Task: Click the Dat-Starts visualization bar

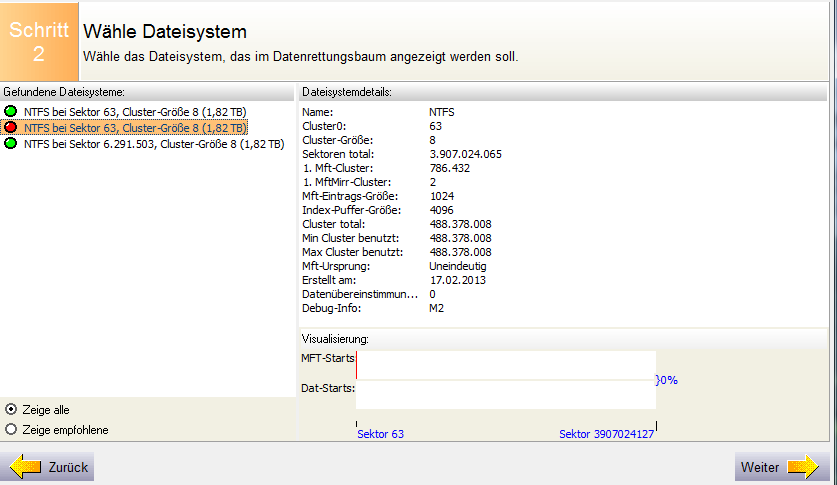Action: click(x=506, y=395)
